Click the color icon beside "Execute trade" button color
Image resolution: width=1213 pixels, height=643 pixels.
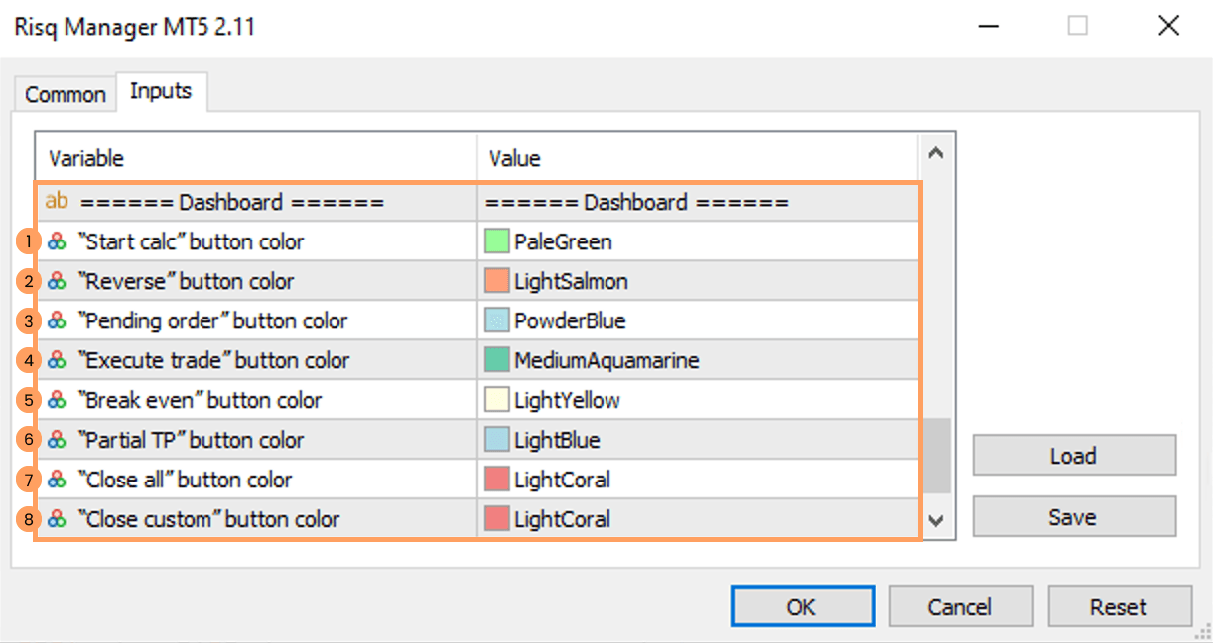point(58,361)
